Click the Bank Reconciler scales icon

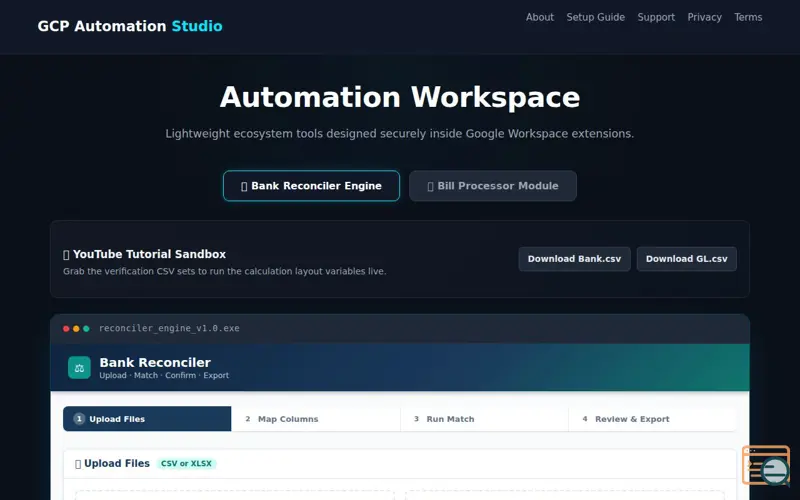pyautogui.click(x=79, y=367)
